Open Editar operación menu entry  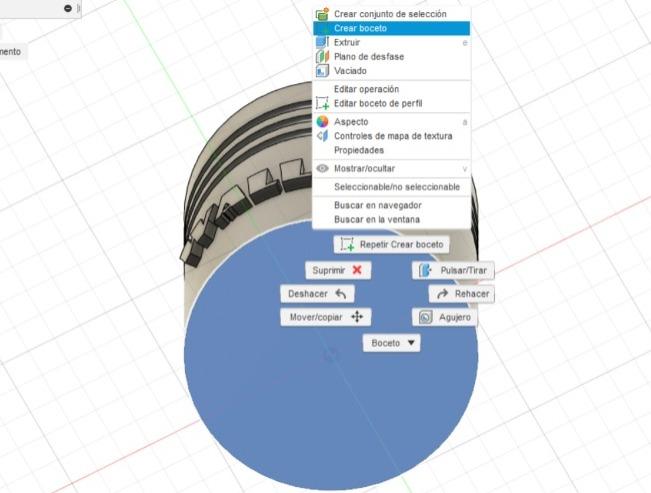click(x=392, y=89)
